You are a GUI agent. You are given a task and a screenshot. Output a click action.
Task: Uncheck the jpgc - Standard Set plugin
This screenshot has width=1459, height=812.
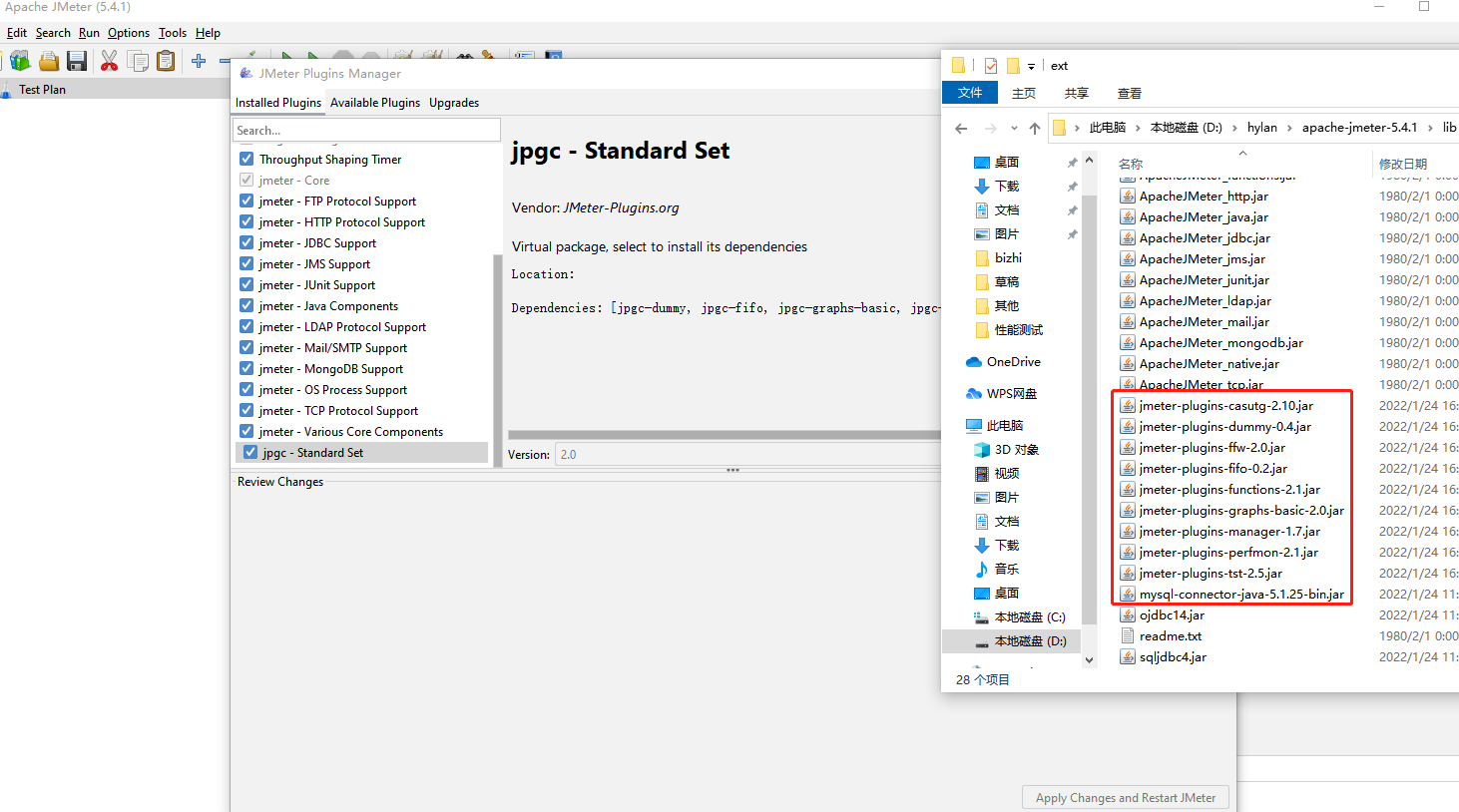point(250,452)
